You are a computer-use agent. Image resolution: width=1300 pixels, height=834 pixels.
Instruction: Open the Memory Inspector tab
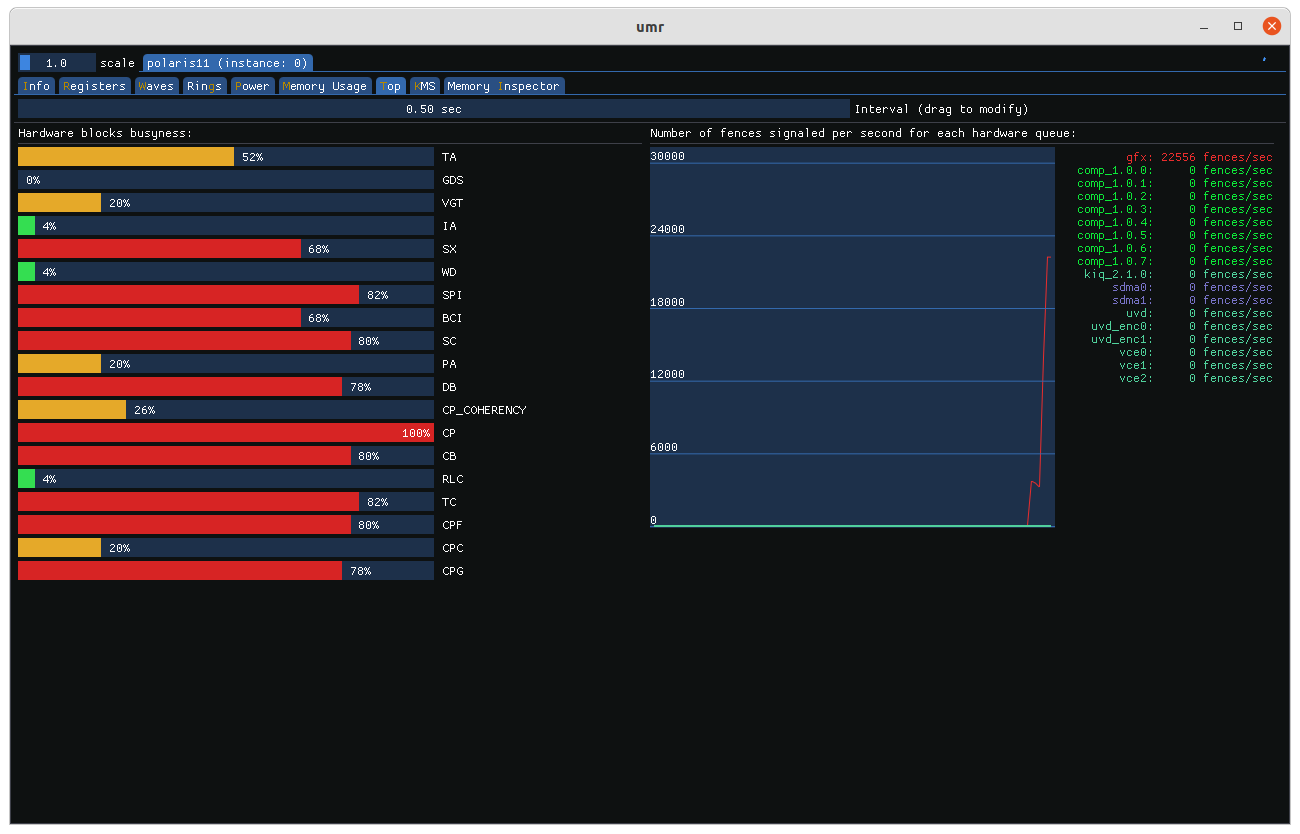504,86
